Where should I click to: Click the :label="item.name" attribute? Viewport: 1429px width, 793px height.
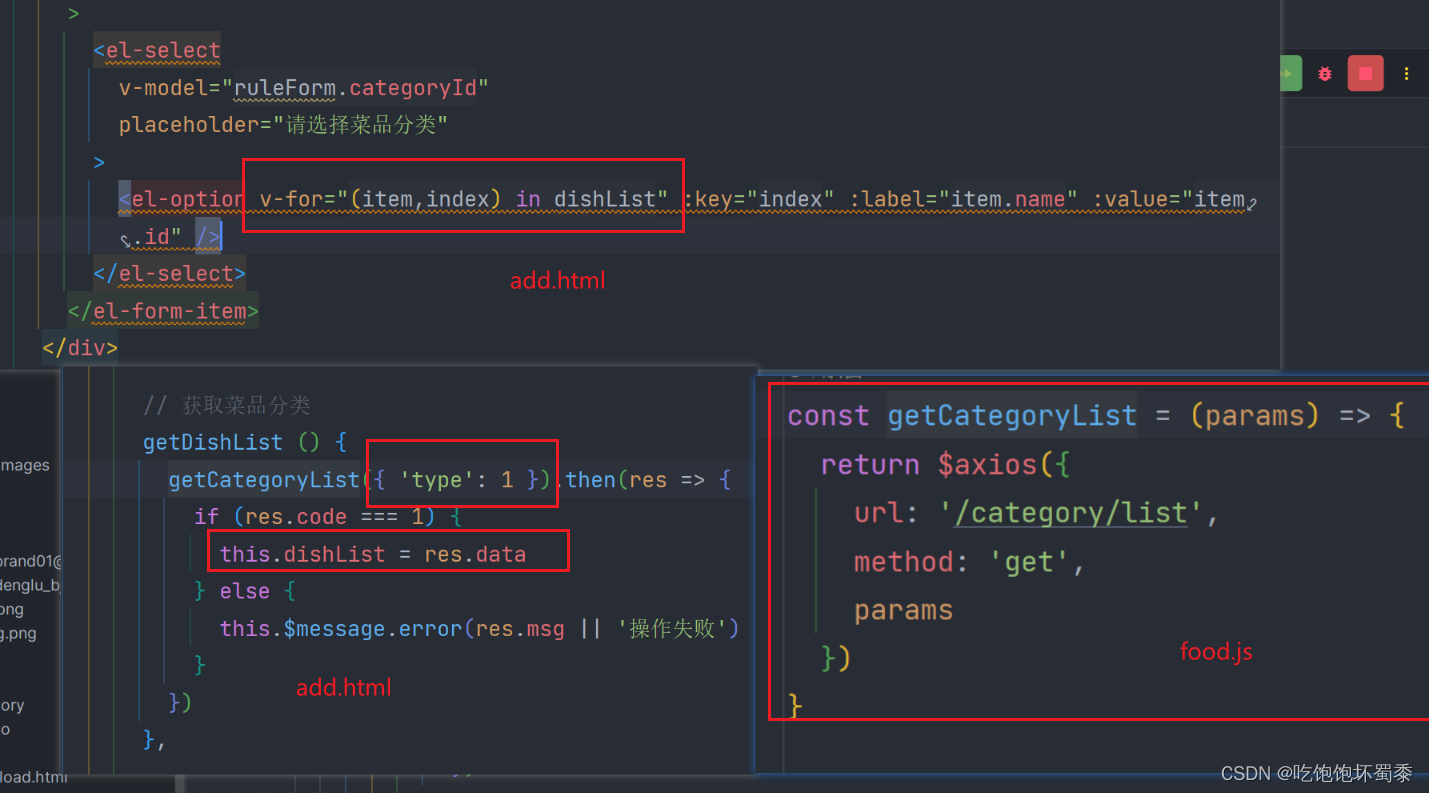(x=964, y=199)
